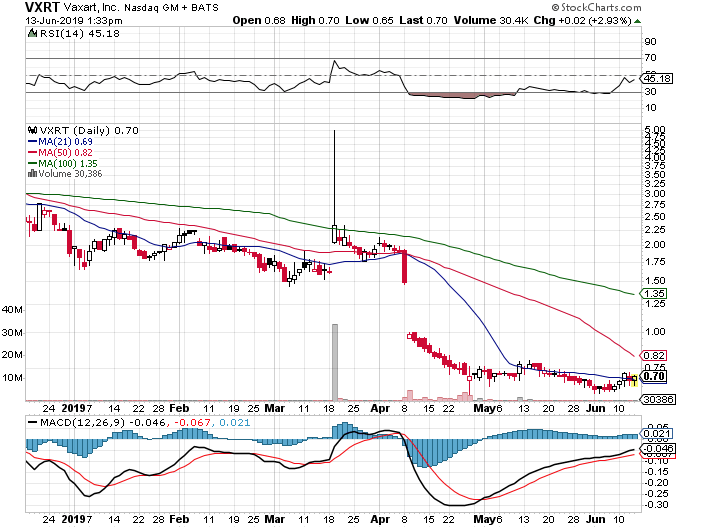Click the MA(21) 0.69 legend label
The width and height of the screenshot is (708, 529).
coord(65,142)
